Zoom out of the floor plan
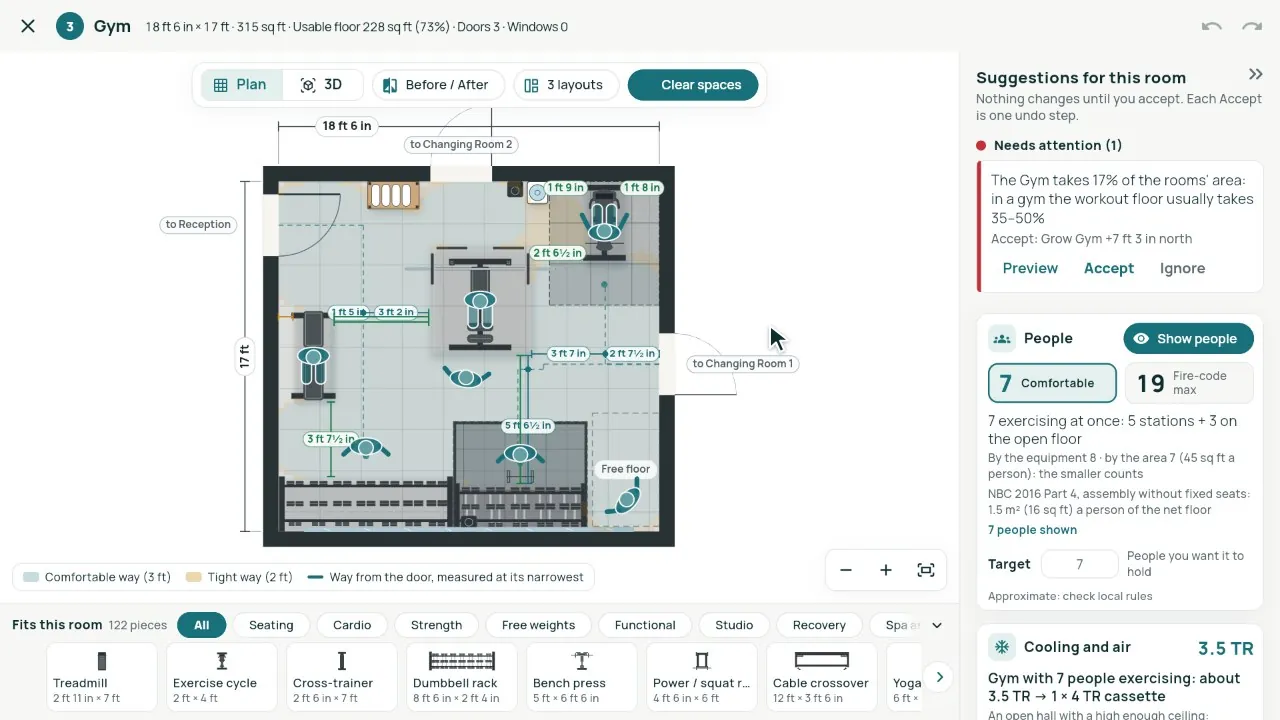This screenshot has width=1280, height=720. (x=846, y=570)
